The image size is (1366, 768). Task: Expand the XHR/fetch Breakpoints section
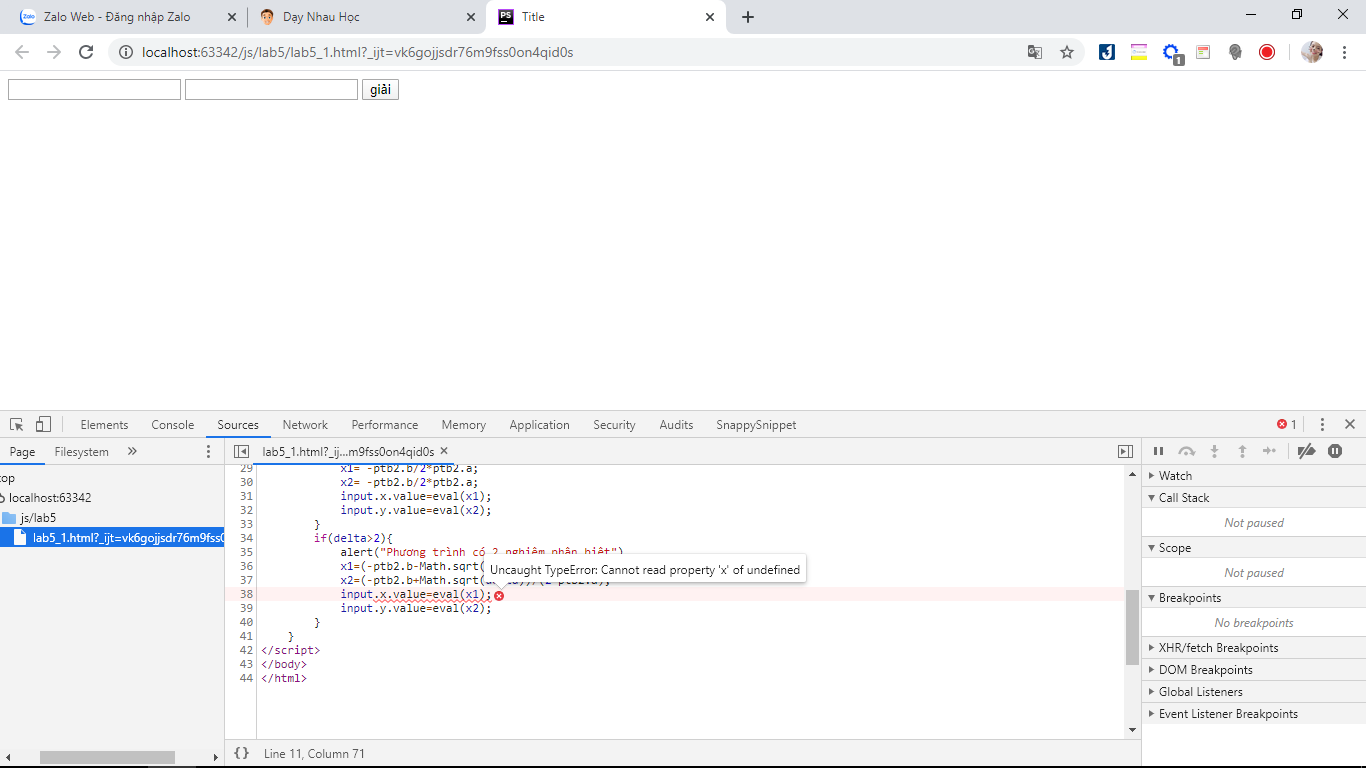tap(1217, 648)
